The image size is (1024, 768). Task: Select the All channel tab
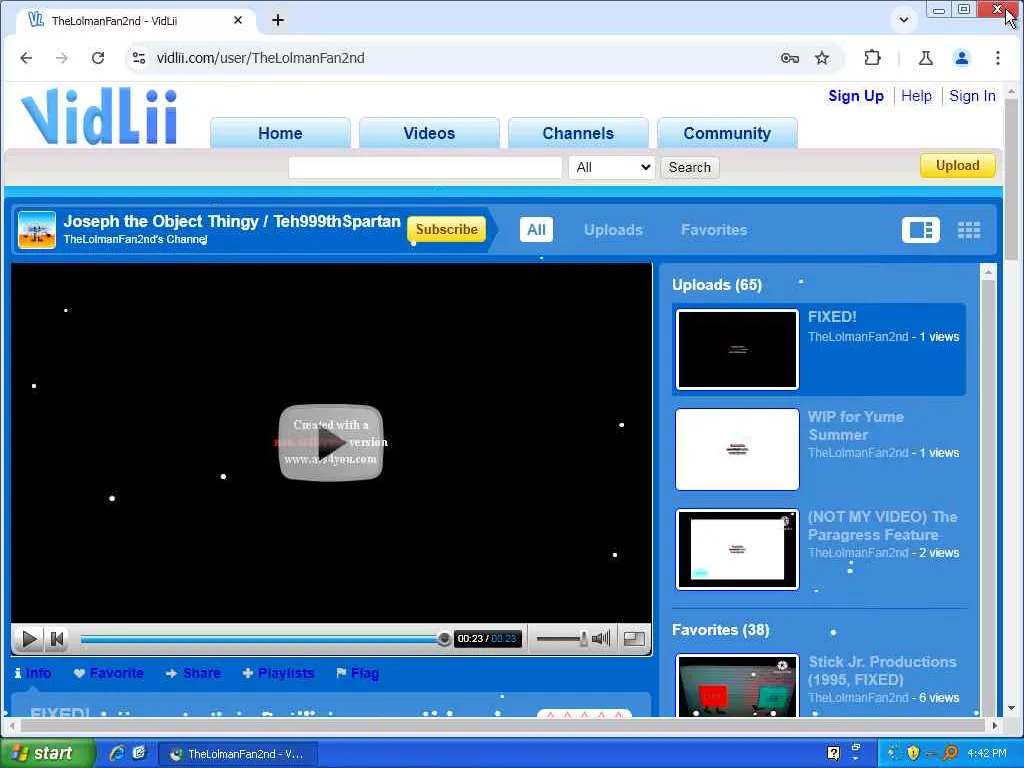[x=536, y=230]
